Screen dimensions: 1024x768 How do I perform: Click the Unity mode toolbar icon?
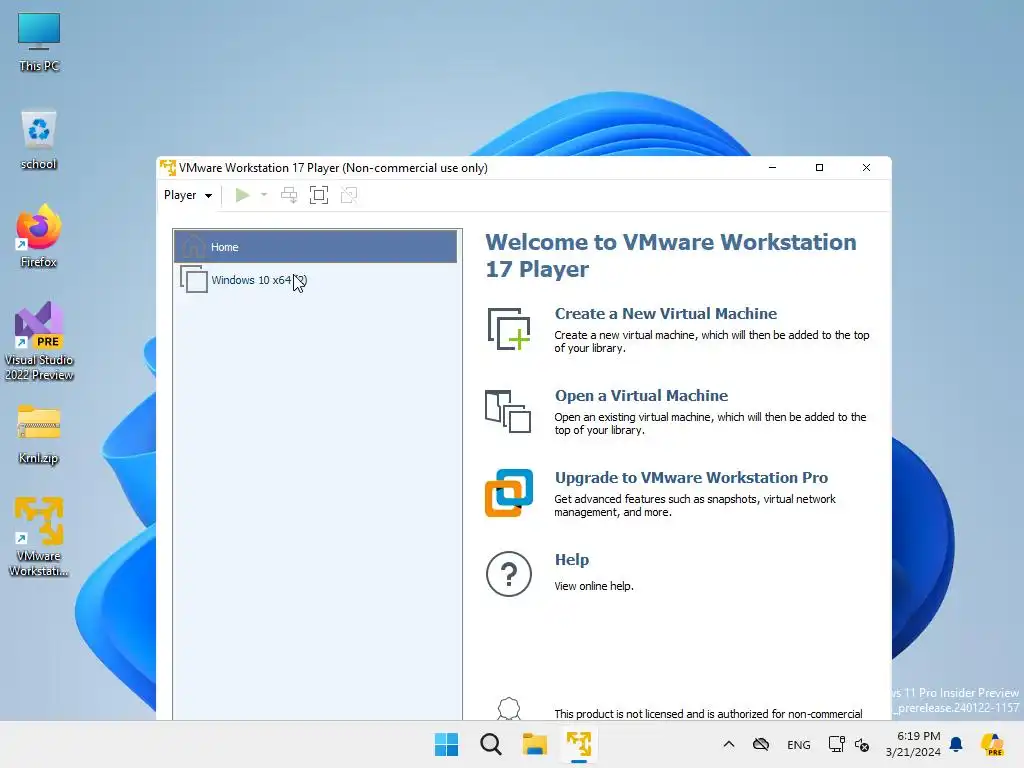coord(349,195)
